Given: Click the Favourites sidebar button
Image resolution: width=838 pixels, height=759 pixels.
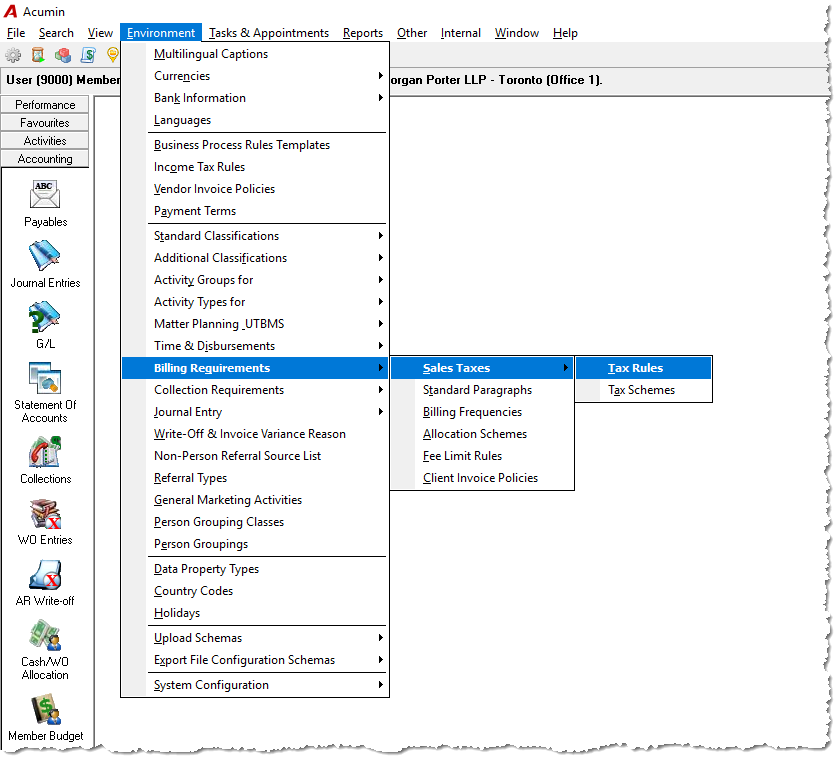Looking at the screenshot, I should 45,123.
